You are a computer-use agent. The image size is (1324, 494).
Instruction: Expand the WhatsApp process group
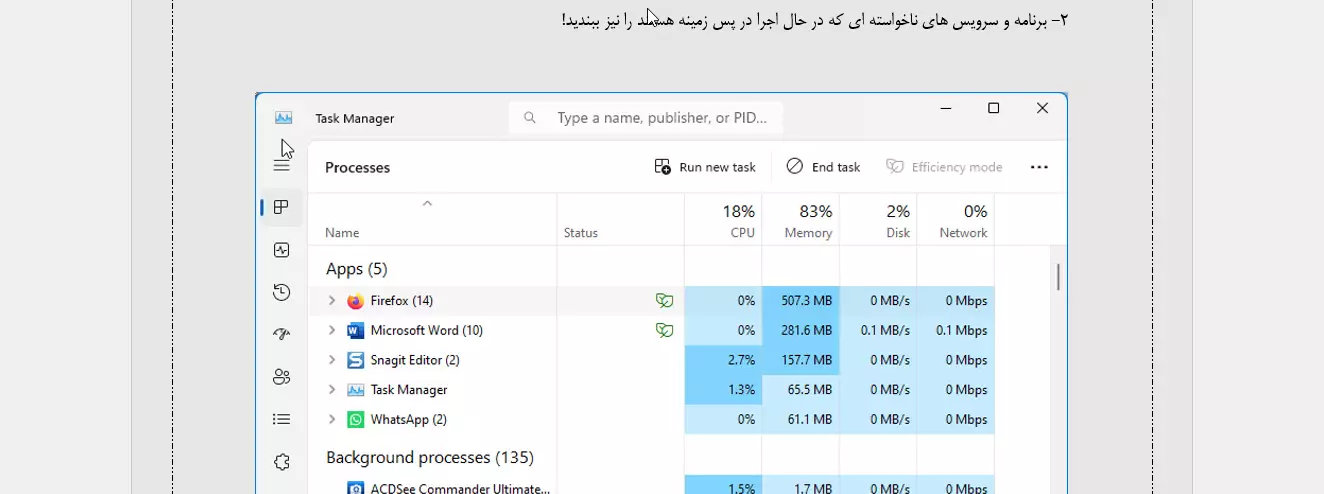[x=332, y=420]
